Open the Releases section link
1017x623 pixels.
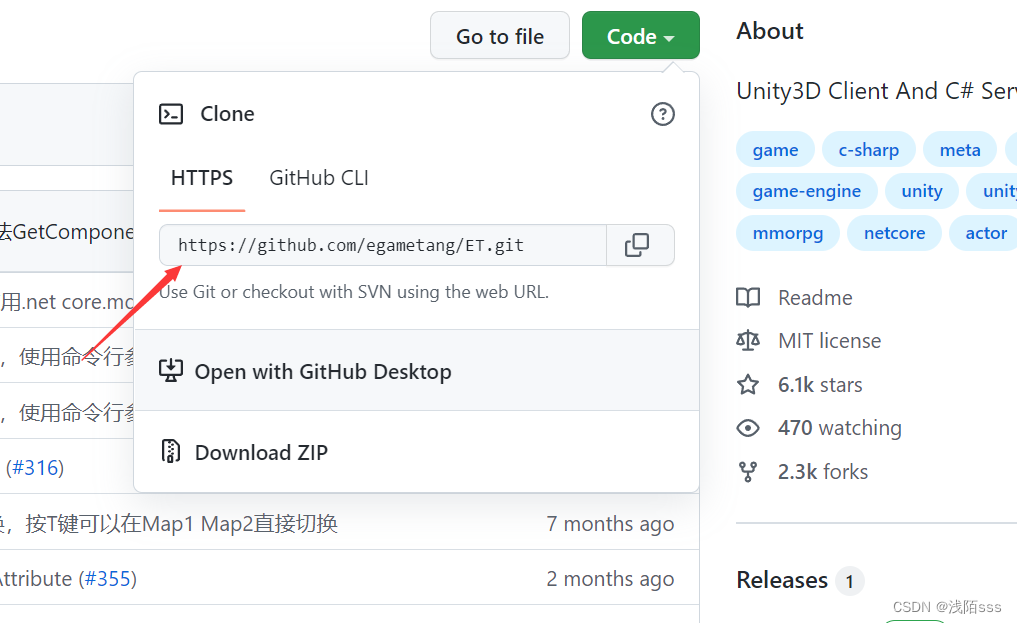pyautogui.click(x=782, y=580)
